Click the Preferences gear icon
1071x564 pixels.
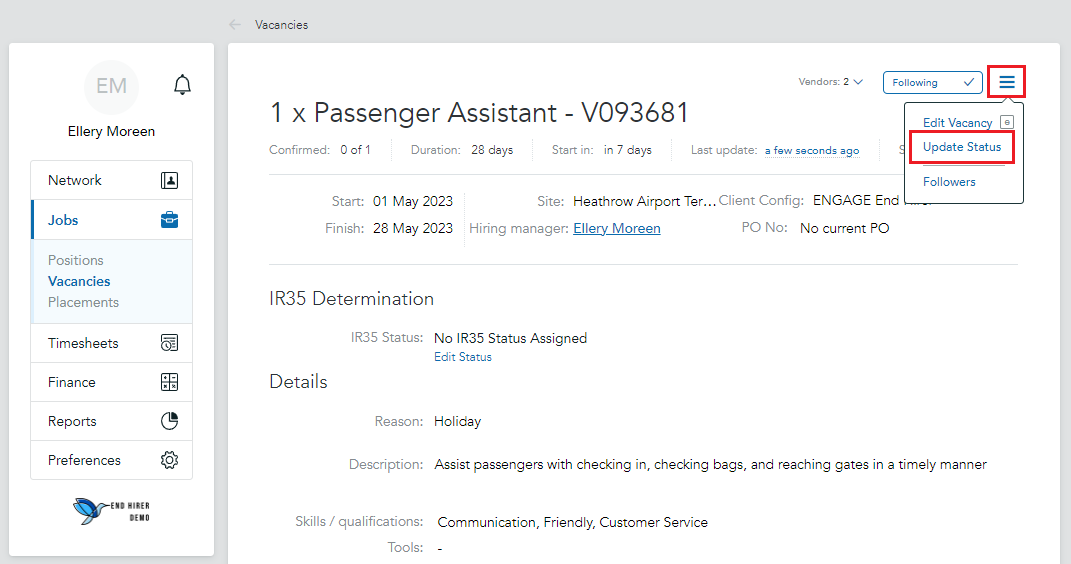pos(169,460)
